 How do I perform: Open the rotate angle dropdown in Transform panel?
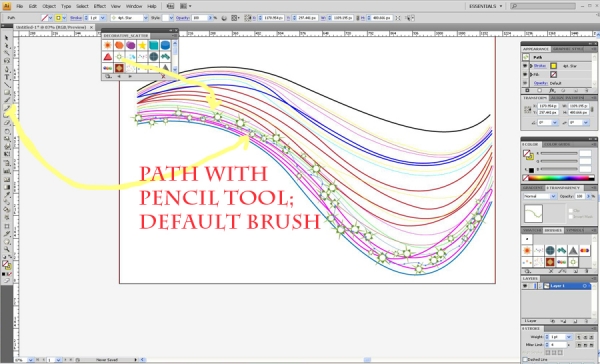[555, 123]
